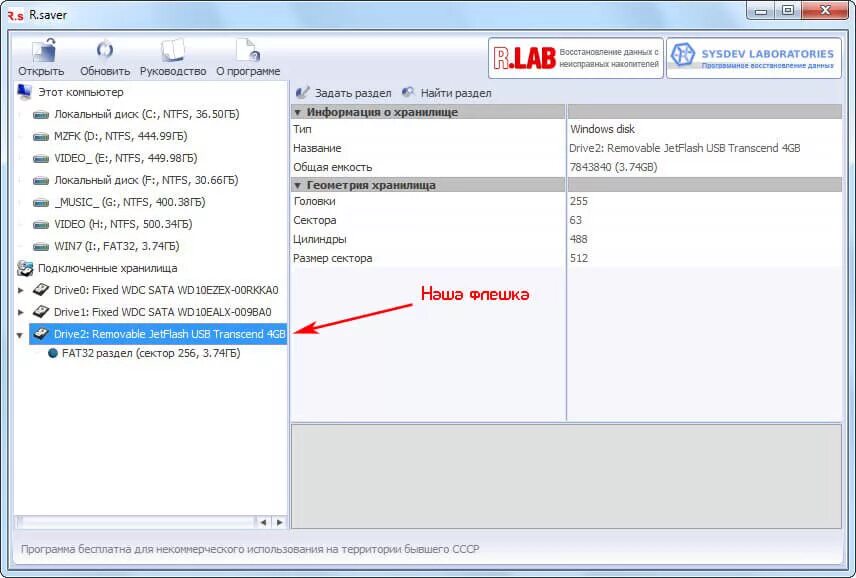The height and width of the screenshot is (578, 856).
Task: Select Drive1: Fixed WDC SATA WD10EALX-009BA0
Action: [162, 312]
